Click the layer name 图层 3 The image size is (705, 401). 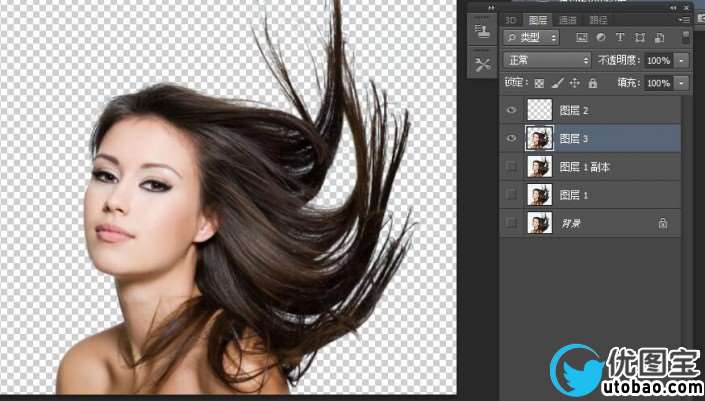[x=574, y=138]
